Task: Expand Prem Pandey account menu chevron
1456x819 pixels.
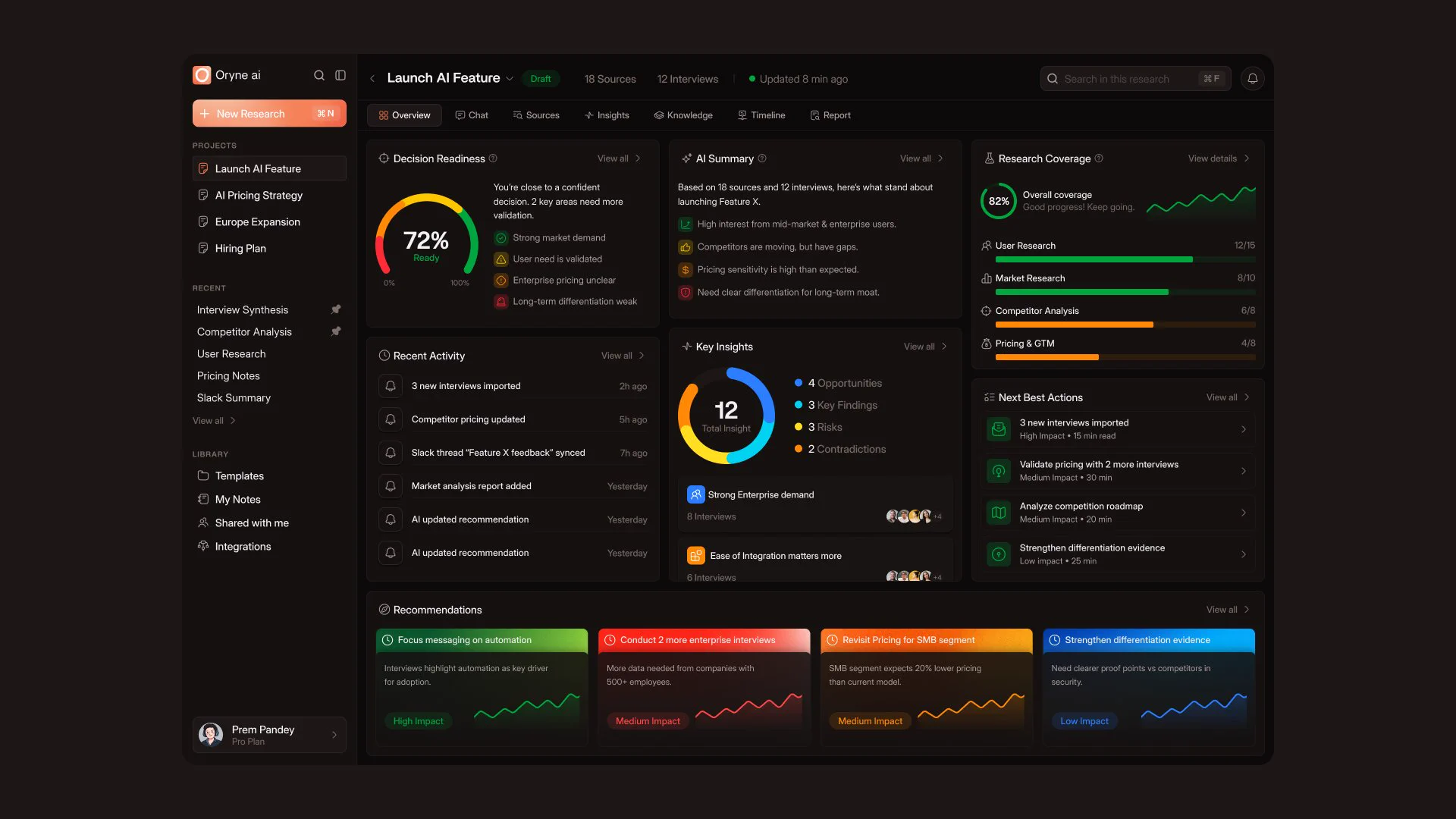Action: click(x=334, y=735)
